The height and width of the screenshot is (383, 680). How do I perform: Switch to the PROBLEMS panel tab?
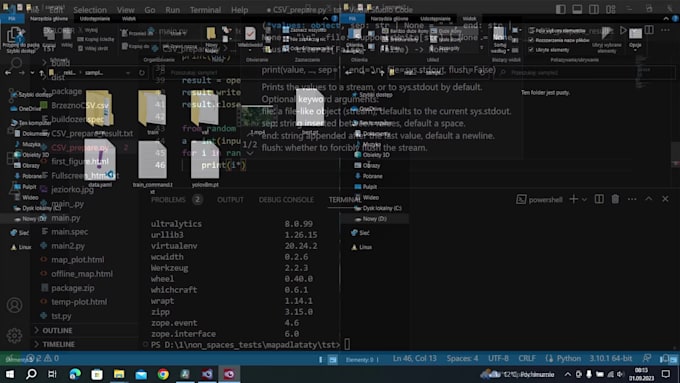pos(168,200)
